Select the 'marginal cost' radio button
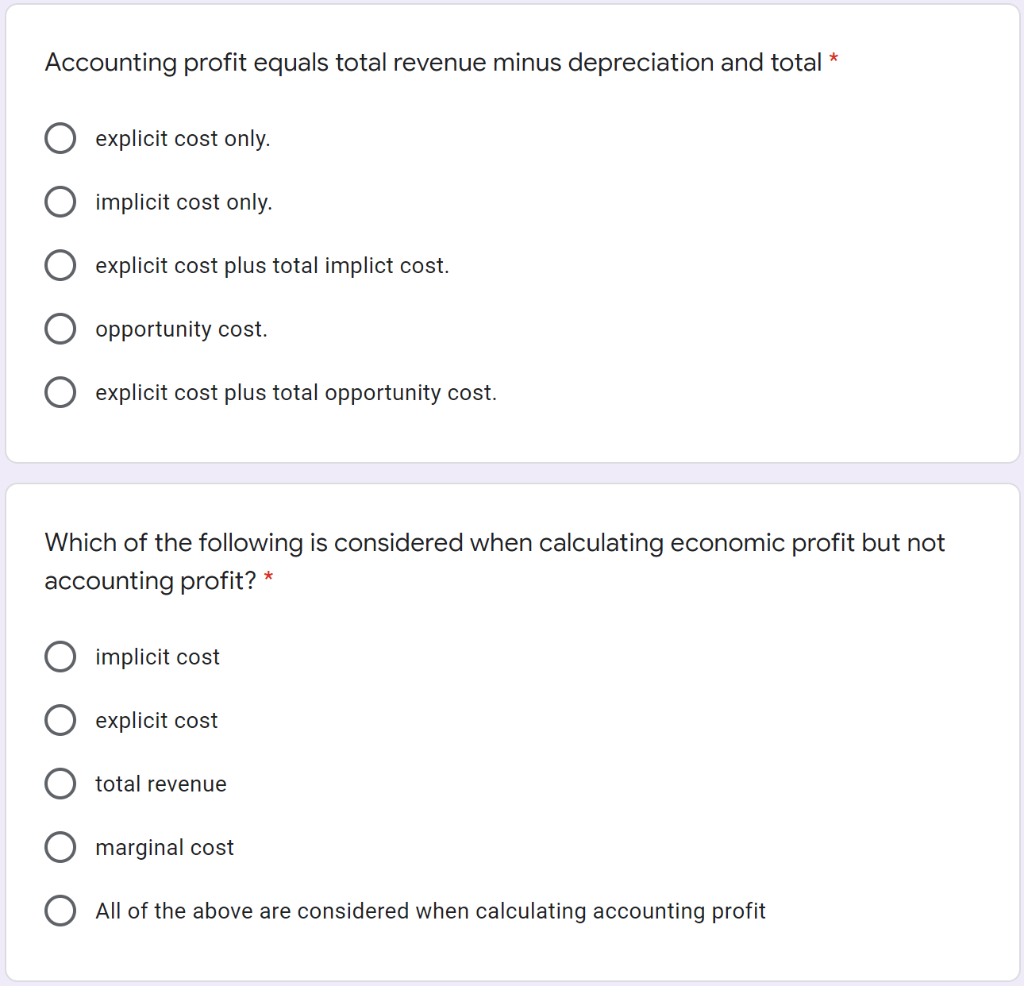Image resolution: width=1024 pixels, height=986 pixels. (60, 847)
